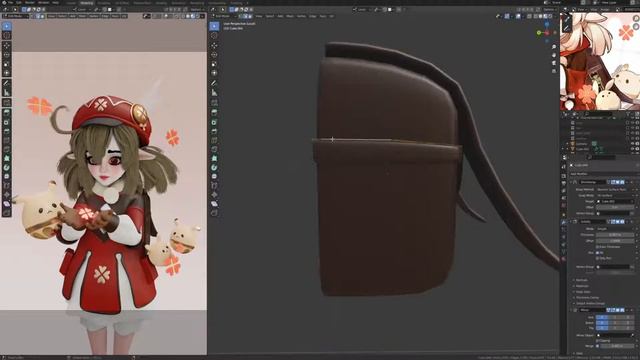Switch to the UV Editing workspace tab
Screen dimensions: 640x360
pyautogui.click(x=122, y=2)
